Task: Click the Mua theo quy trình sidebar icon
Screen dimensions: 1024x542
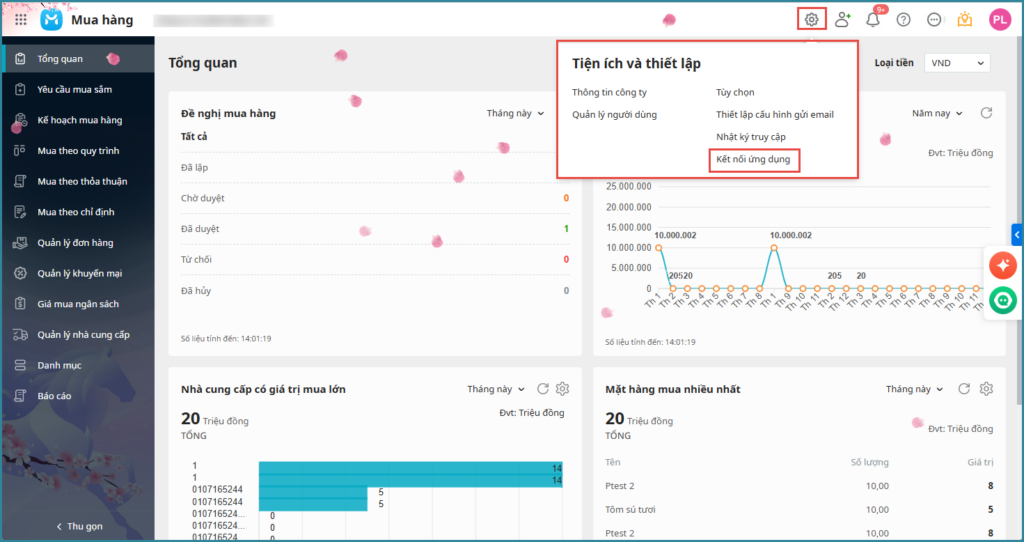Action: [20, 150]
